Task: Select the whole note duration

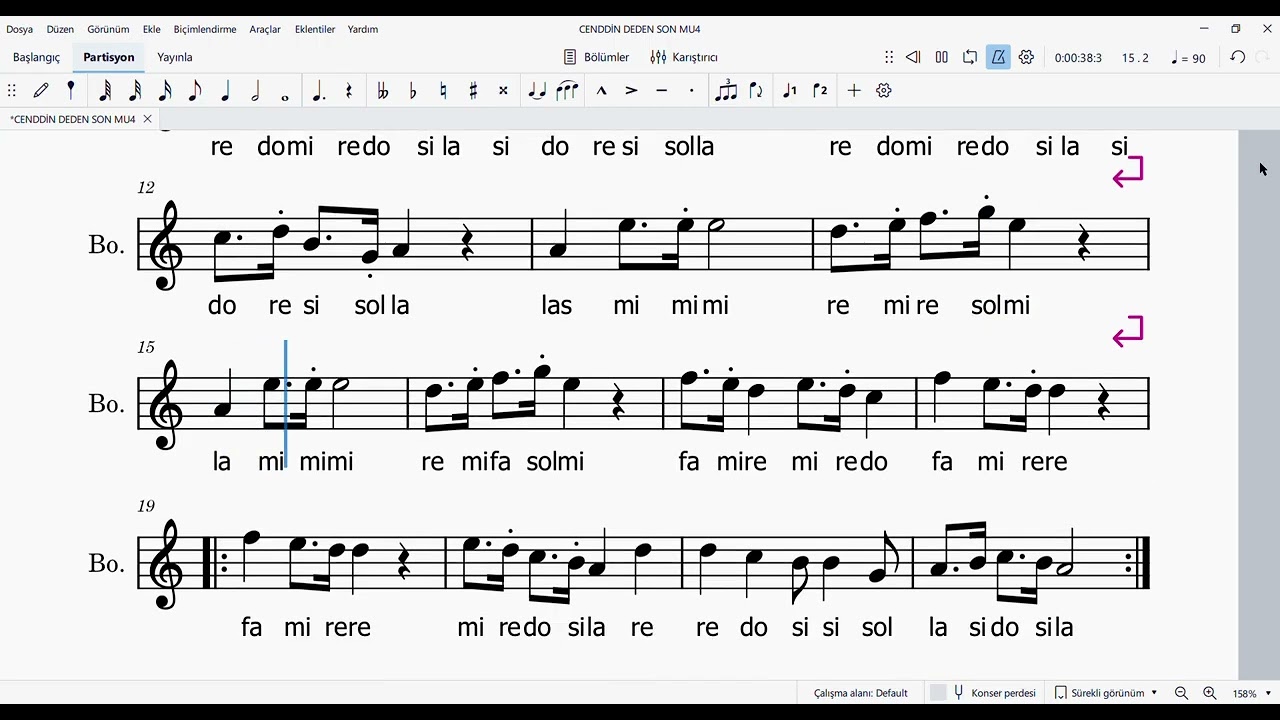Action: 285,97
